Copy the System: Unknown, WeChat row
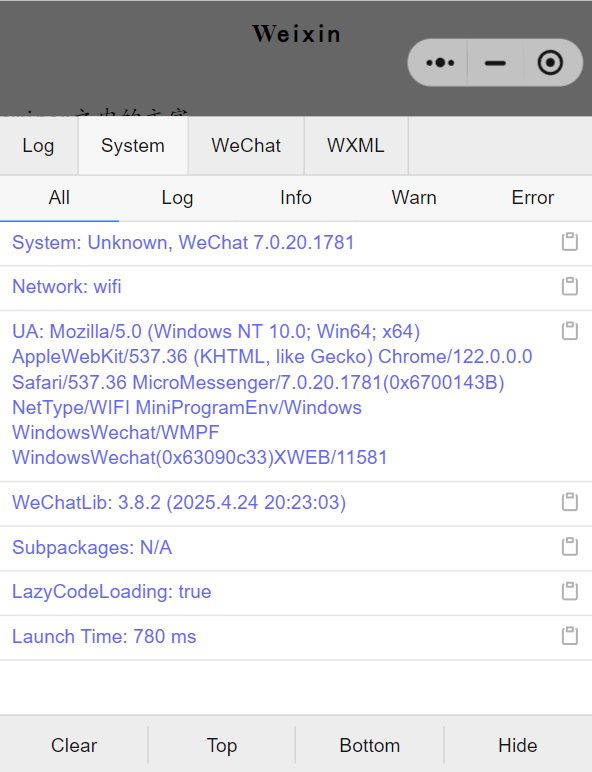The width and height of the screenshot is (592, 772). 570,242
